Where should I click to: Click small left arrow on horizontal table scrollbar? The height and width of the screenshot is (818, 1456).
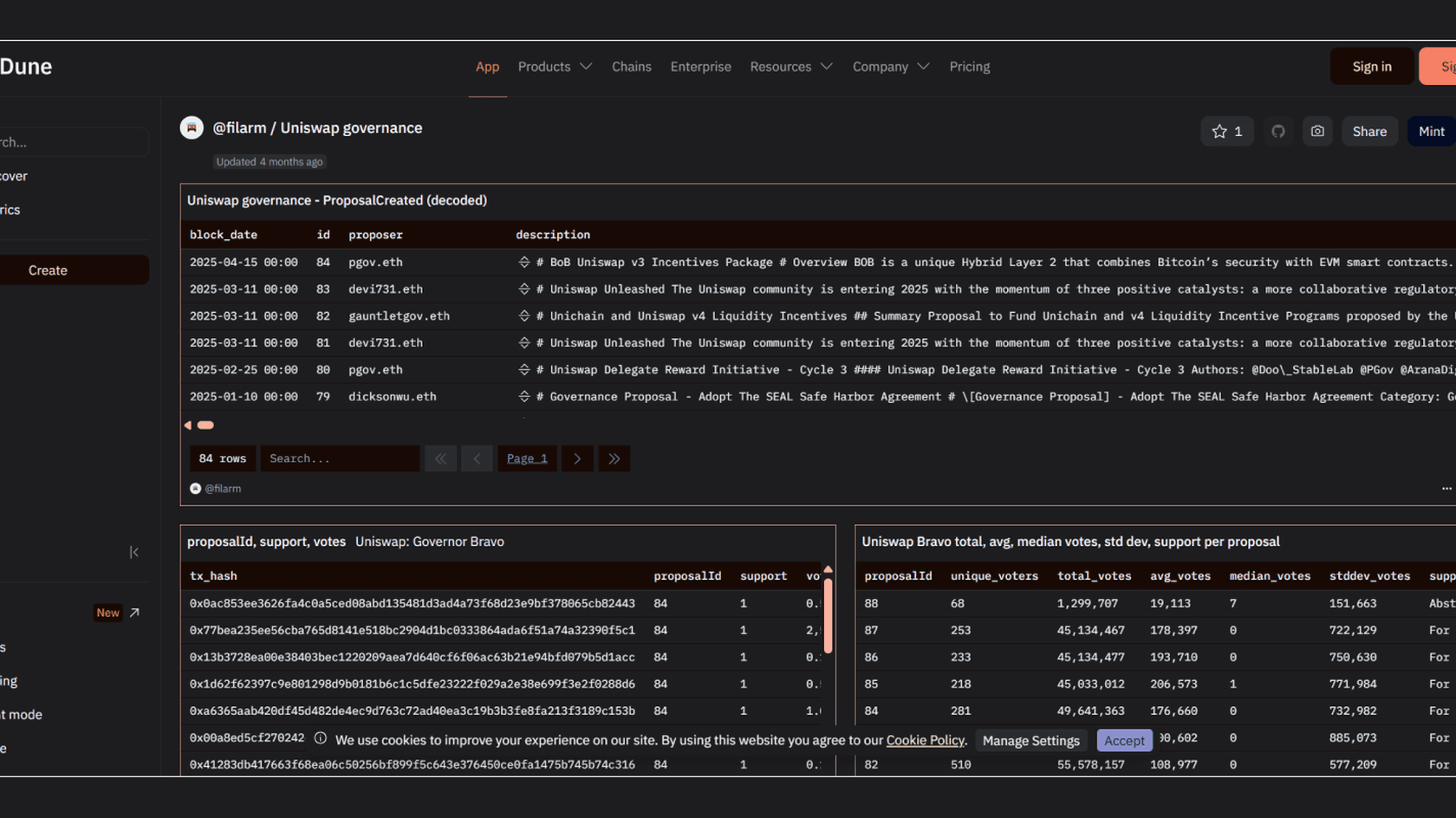(x=188, y=425)
